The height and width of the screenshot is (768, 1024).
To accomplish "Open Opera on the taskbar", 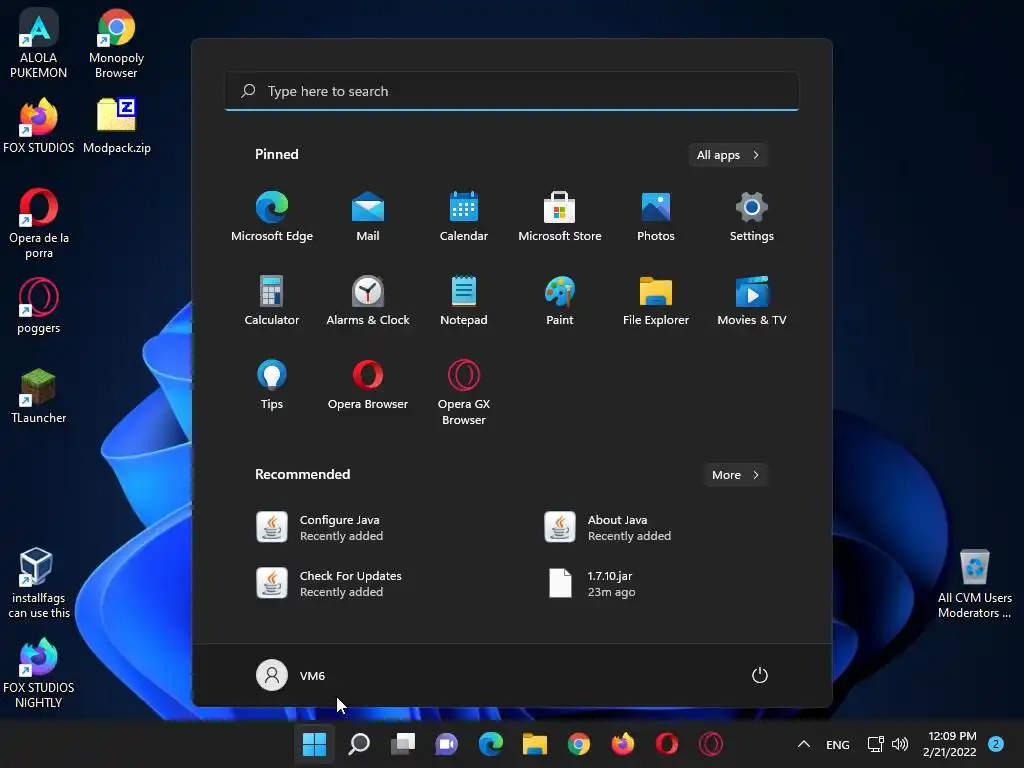I will click(x=667, y=744).
